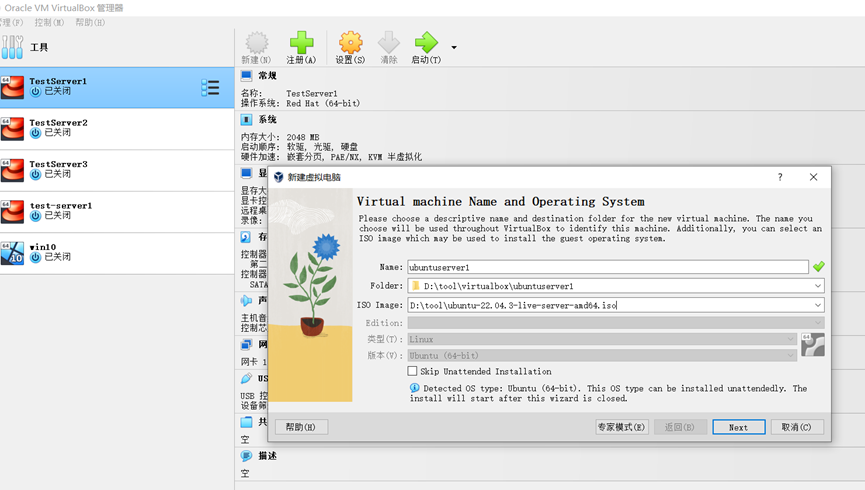Click the Ubuntu OS type icon

(x=813, y=345)
